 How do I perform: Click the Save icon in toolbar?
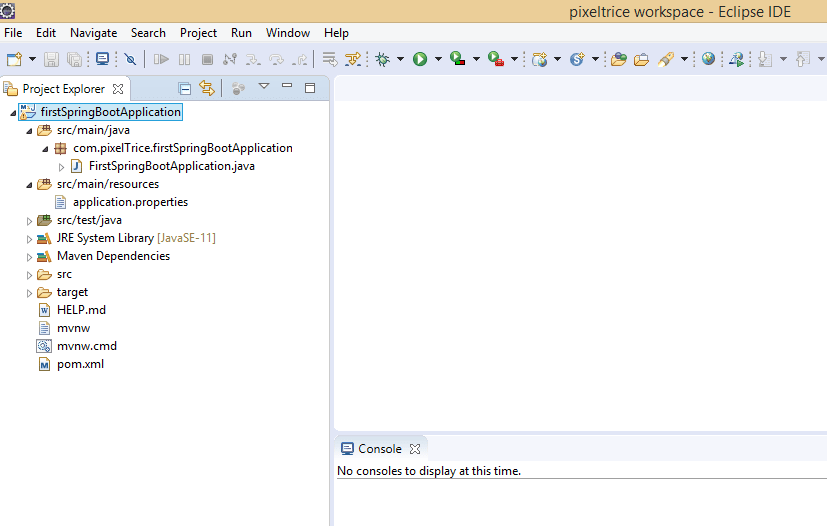point(51,59)
